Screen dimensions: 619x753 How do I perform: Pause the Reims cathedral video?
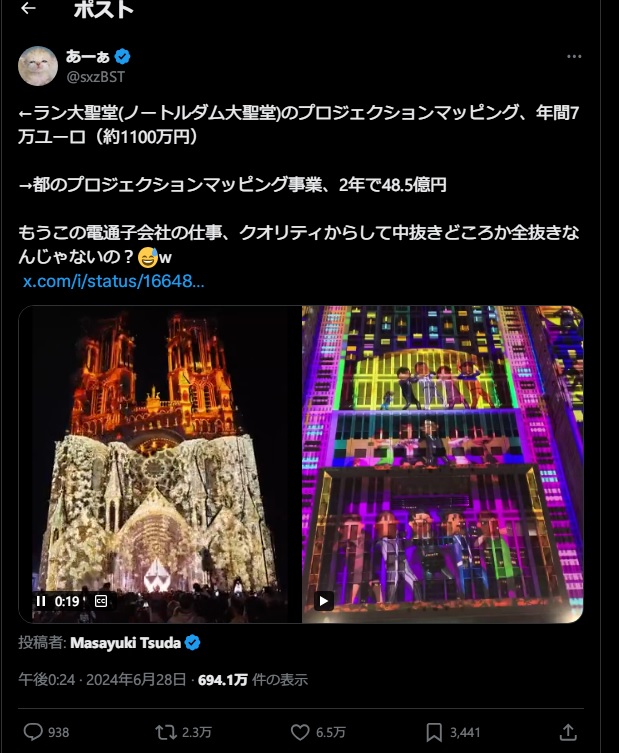(x=41, y=601)
